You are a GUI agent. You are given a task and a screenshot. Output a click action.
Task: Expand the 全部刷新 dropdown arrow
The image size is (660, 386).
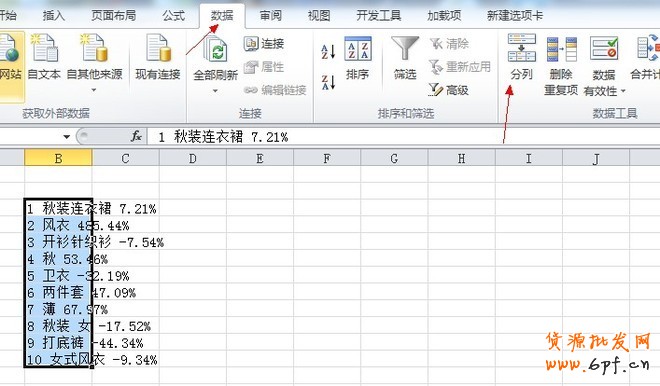[x=215, y=91]
